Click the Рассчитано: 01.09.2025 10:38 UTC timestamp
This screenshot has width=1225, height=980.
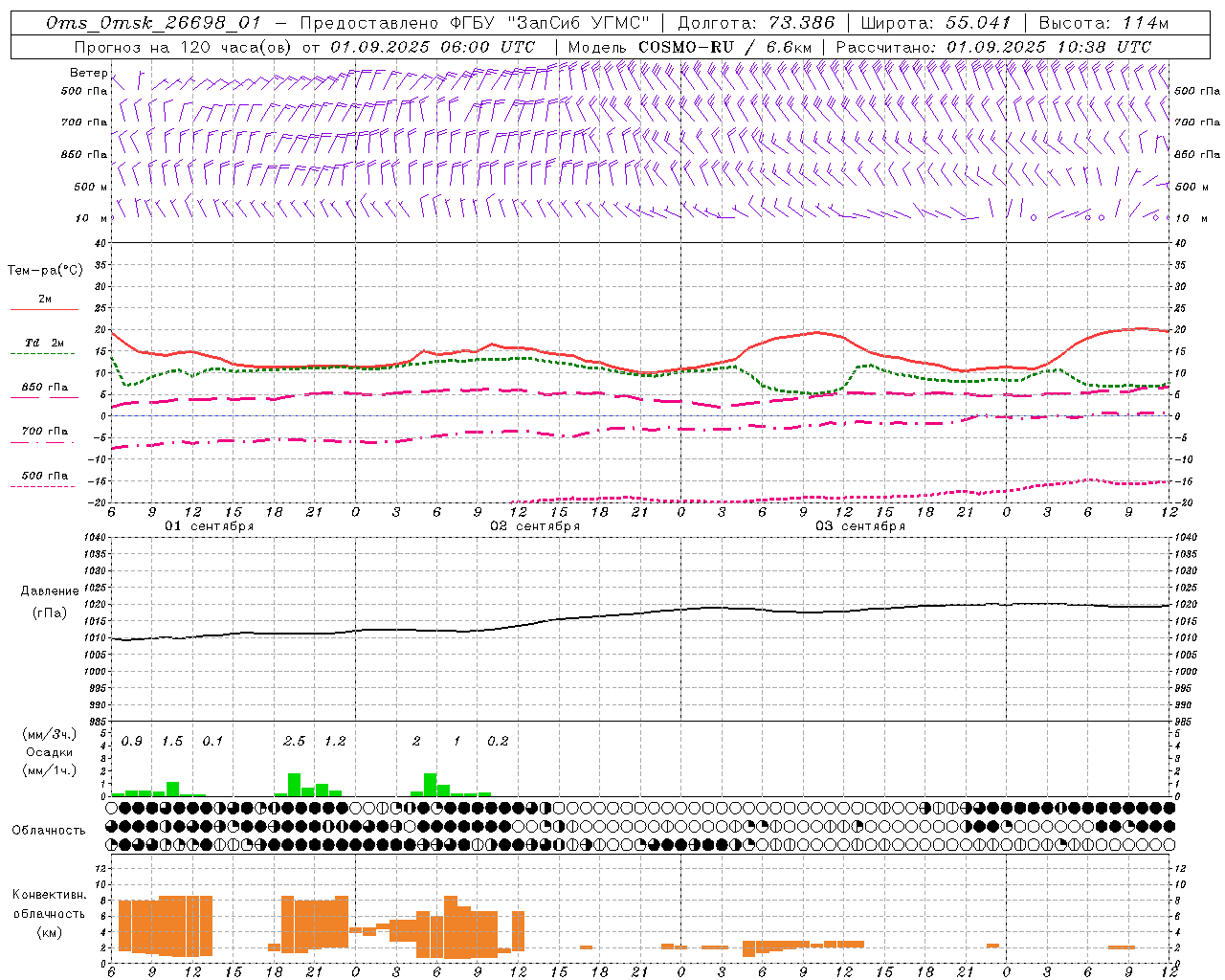tap(993, 47)
